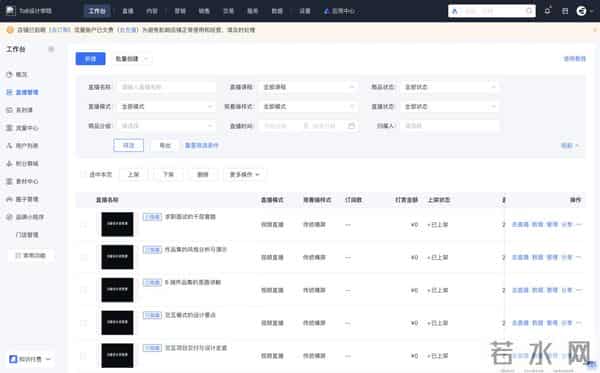Open the 直播状态 dropdown
600x373 pixels.
point(450,106)
